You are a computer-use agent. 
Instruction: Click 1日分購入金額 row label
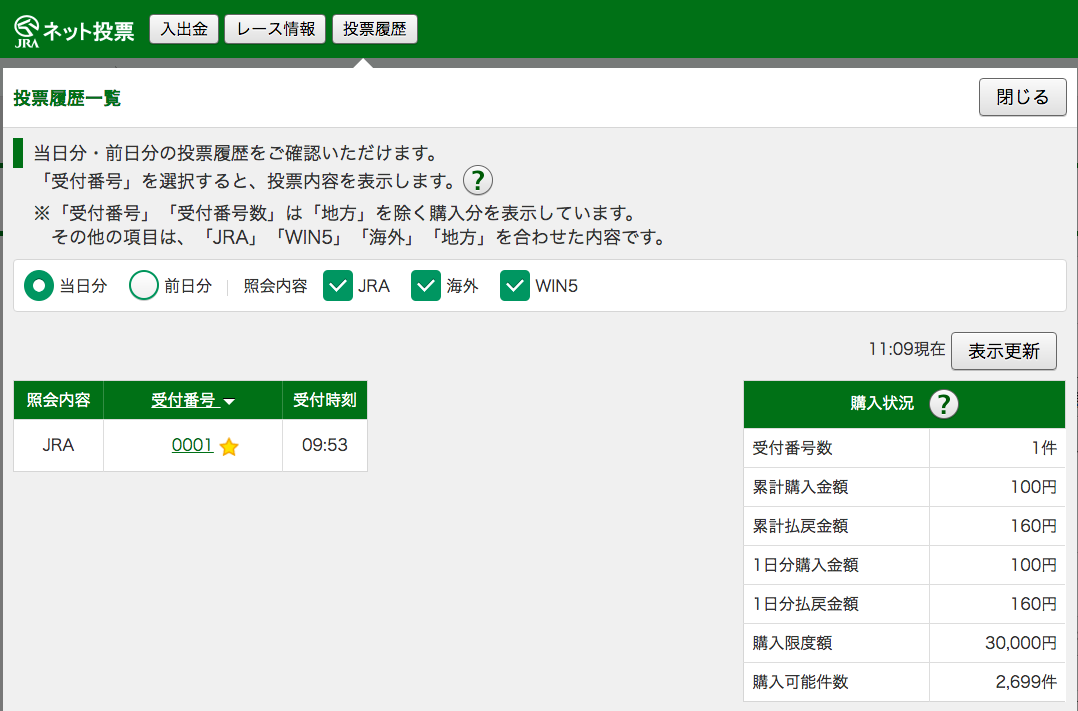pos(805,565)
